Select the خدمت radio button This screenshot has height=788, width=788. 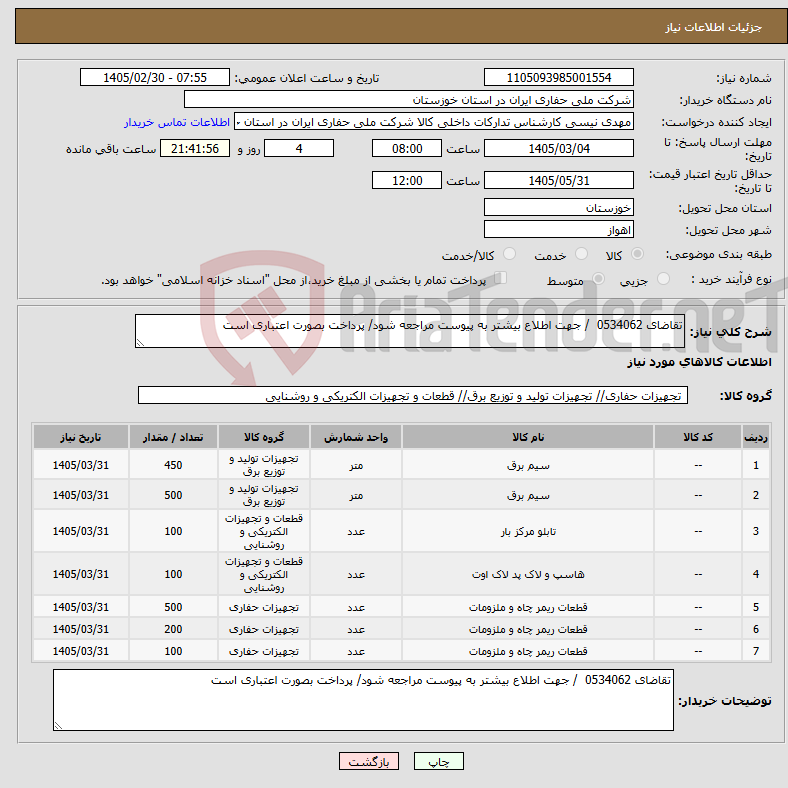(581, 254)
